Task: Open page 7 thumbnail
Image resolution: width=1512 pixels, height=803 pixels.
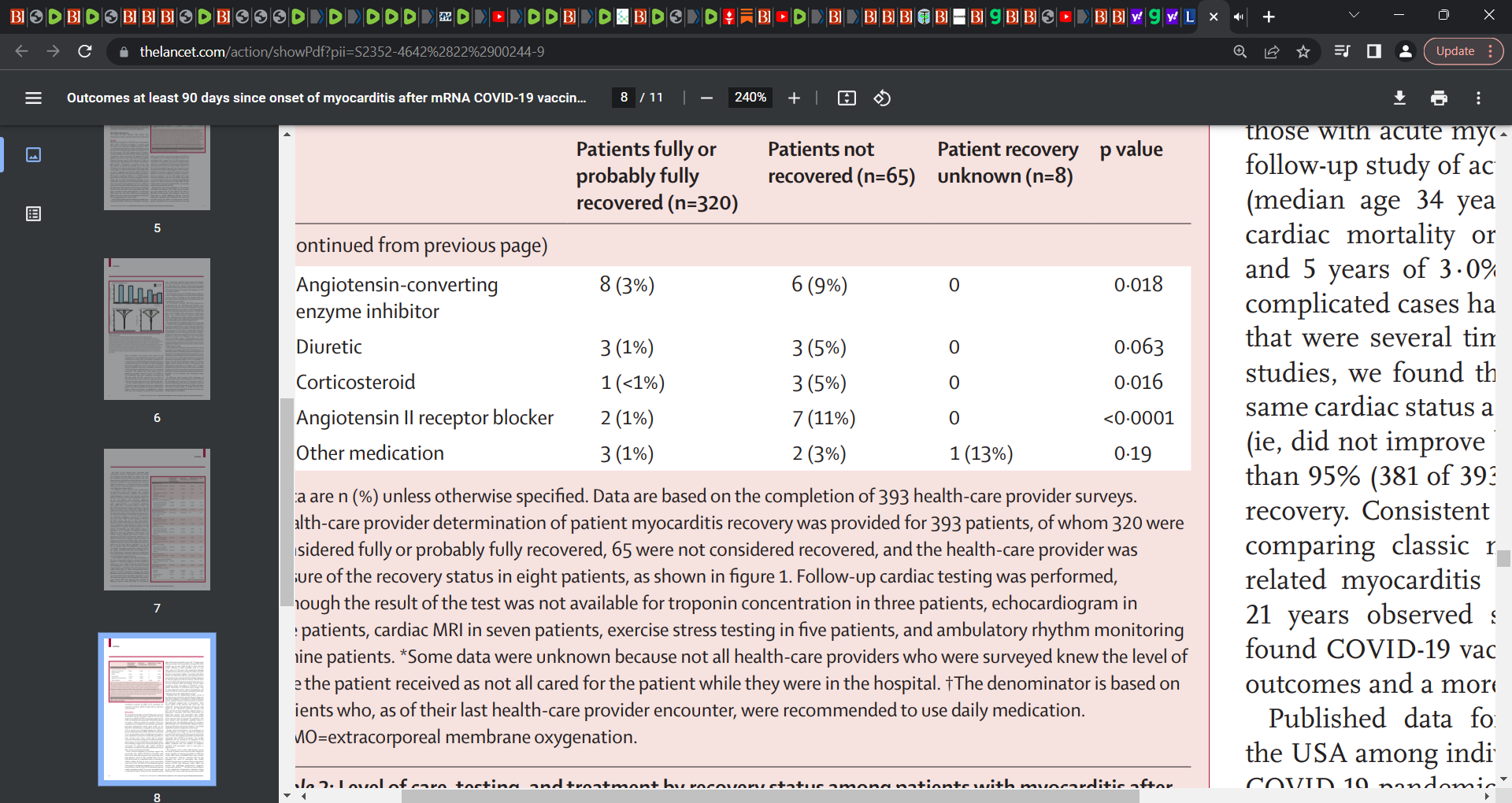Action: [157, 520]
